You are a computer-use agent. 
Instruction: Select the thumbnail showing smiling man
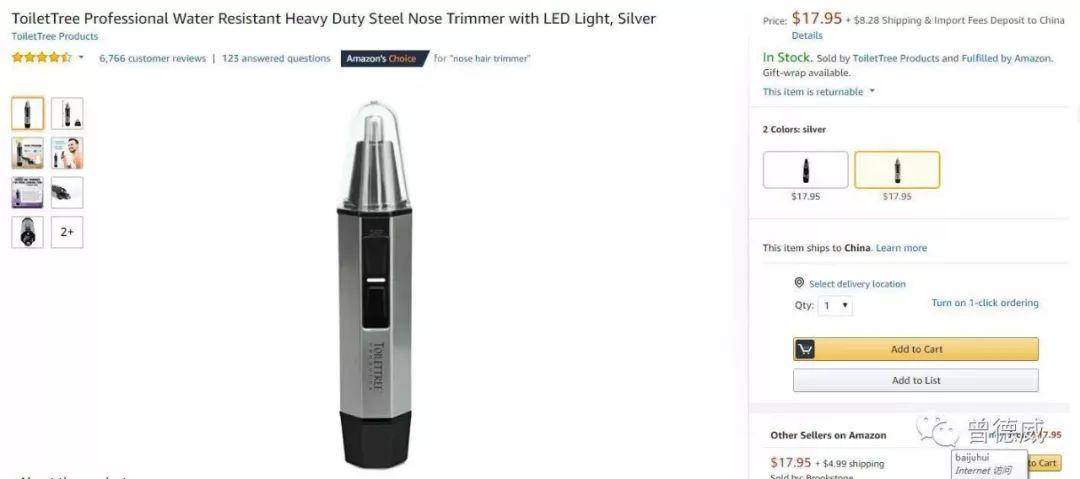(x=67, y=153)
